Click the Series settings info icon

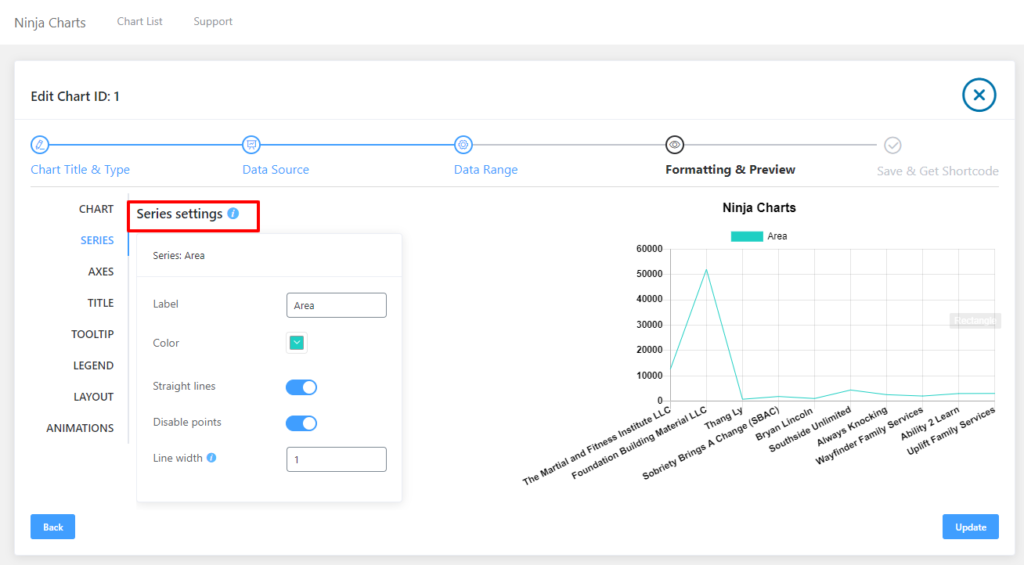click(x=233, y=214)
